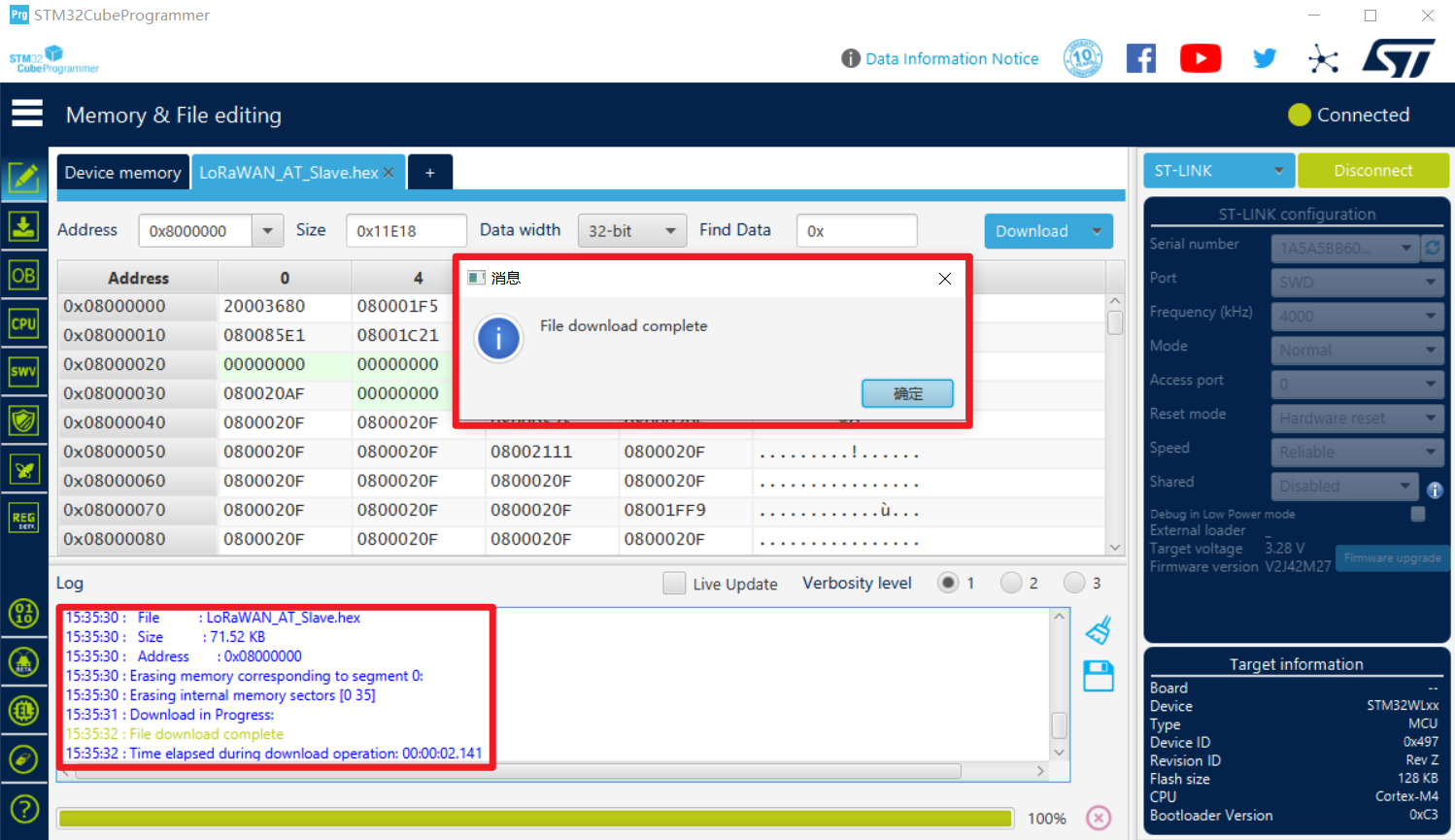Image resolution: width=1455 pixels, height=840 pixels.
Task: Switch to Device memory tab
Action: pos(122,172)
